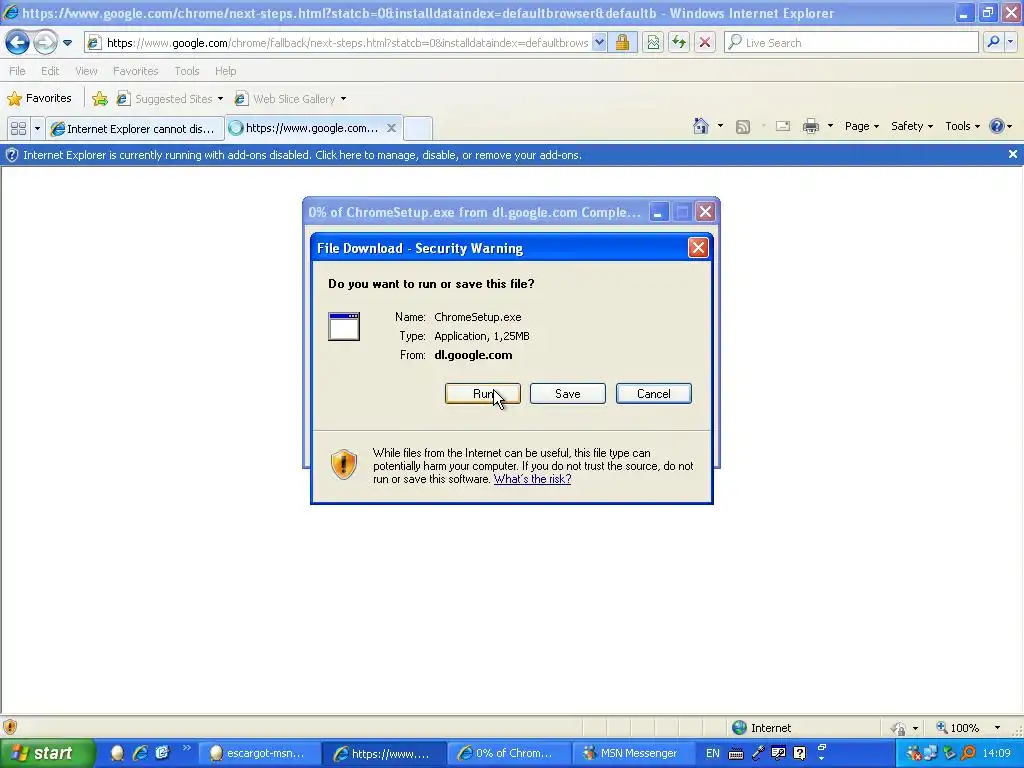This screenshot has height=768, width=1024.
Task: Open the View menu
Action: [x=86, y=71]
